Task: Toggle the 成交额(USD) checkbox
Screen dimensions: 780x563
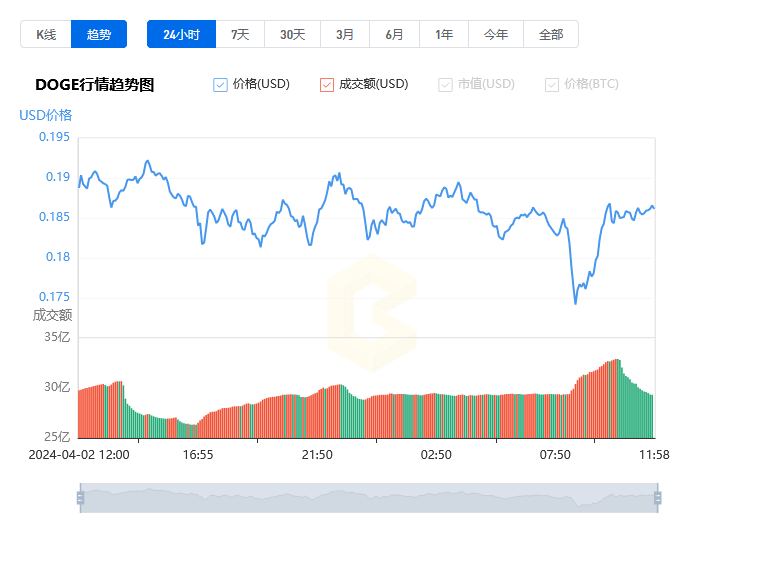Action: [x=327, y=85]
